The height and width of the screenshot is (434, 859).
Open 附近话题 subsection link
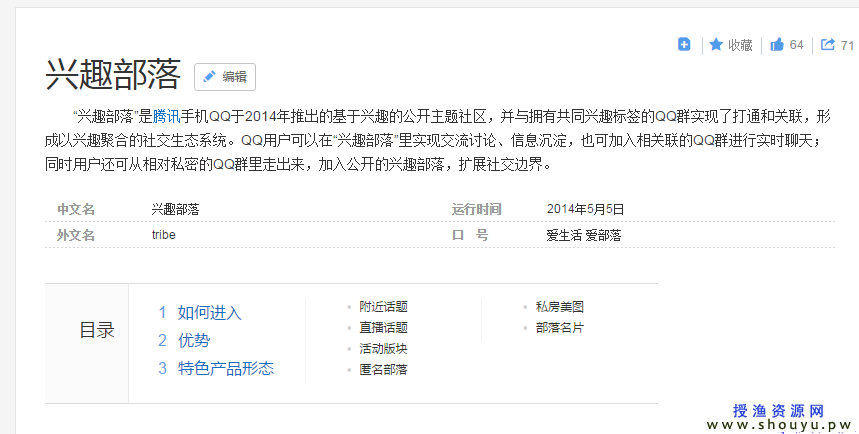pos(383,307)
